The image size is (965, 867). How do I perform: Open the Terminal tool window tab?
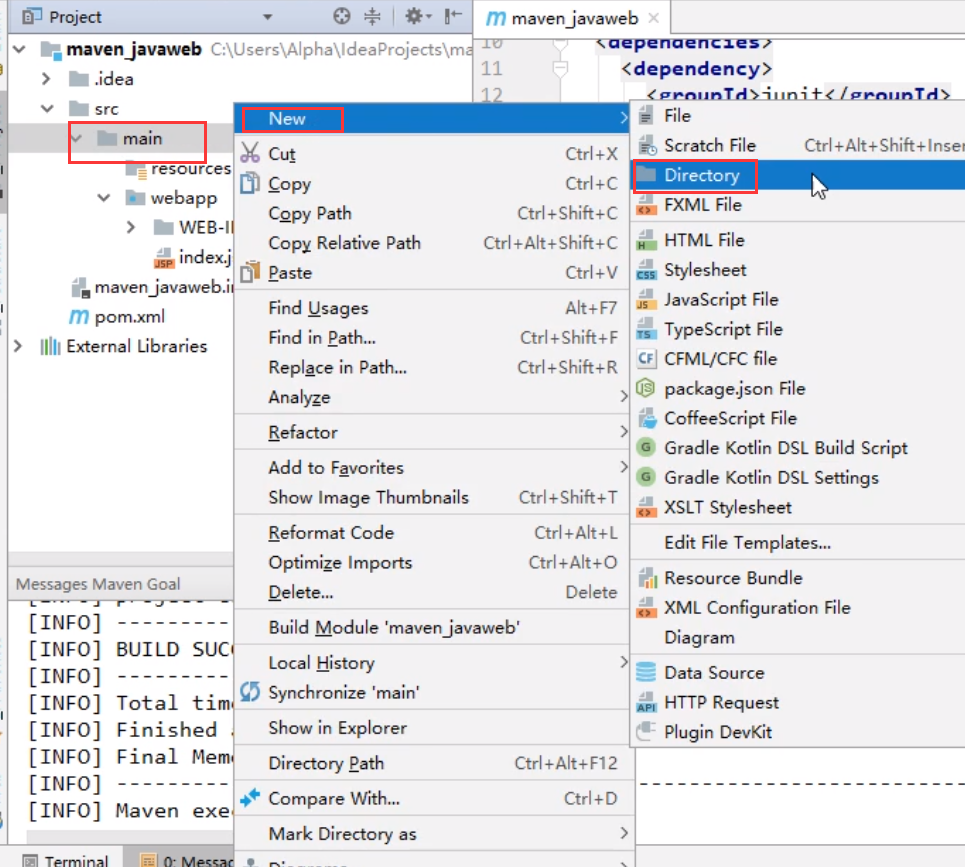point(65,860)
